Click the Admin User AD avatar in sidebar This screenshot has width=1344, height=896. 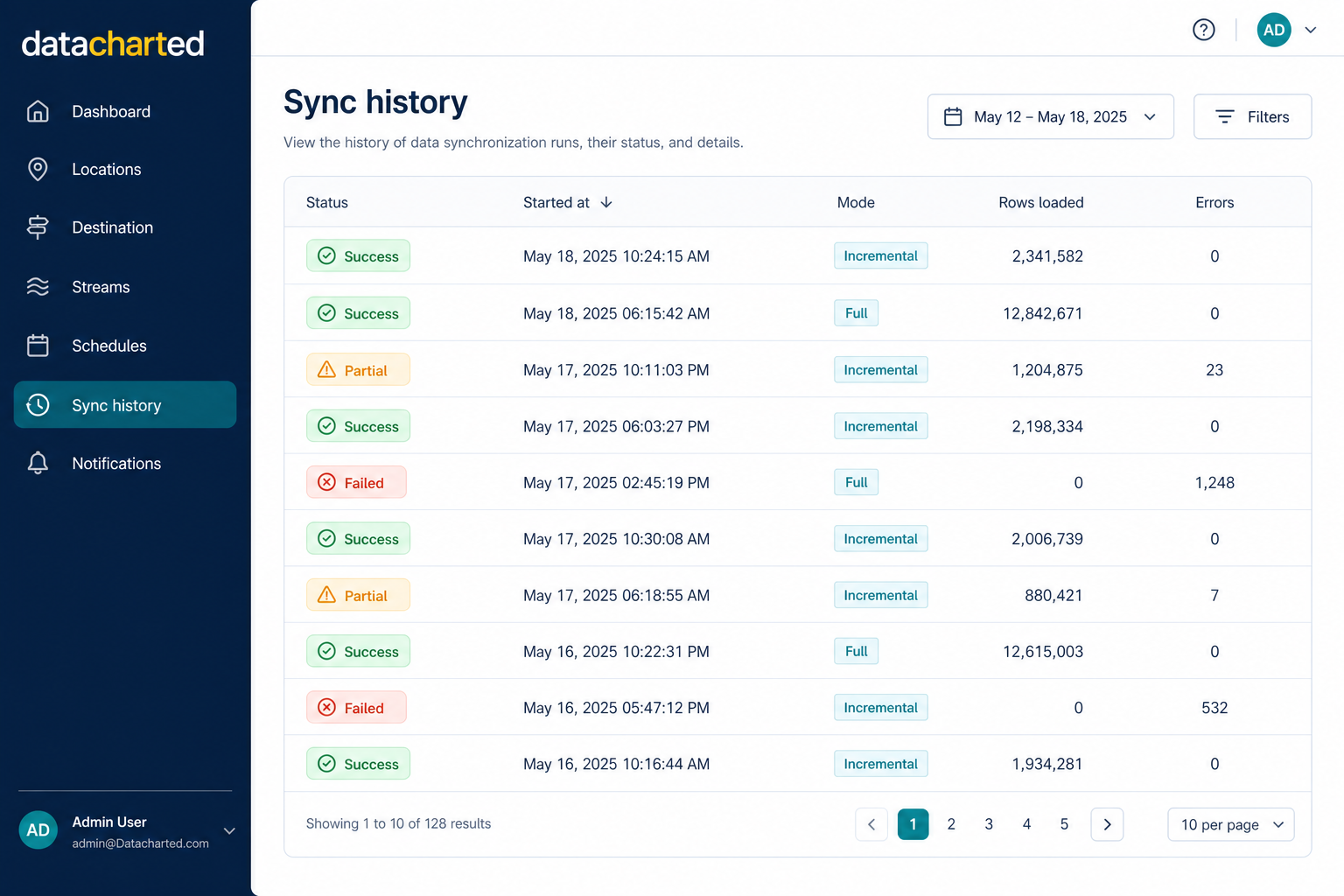[38, 830]
